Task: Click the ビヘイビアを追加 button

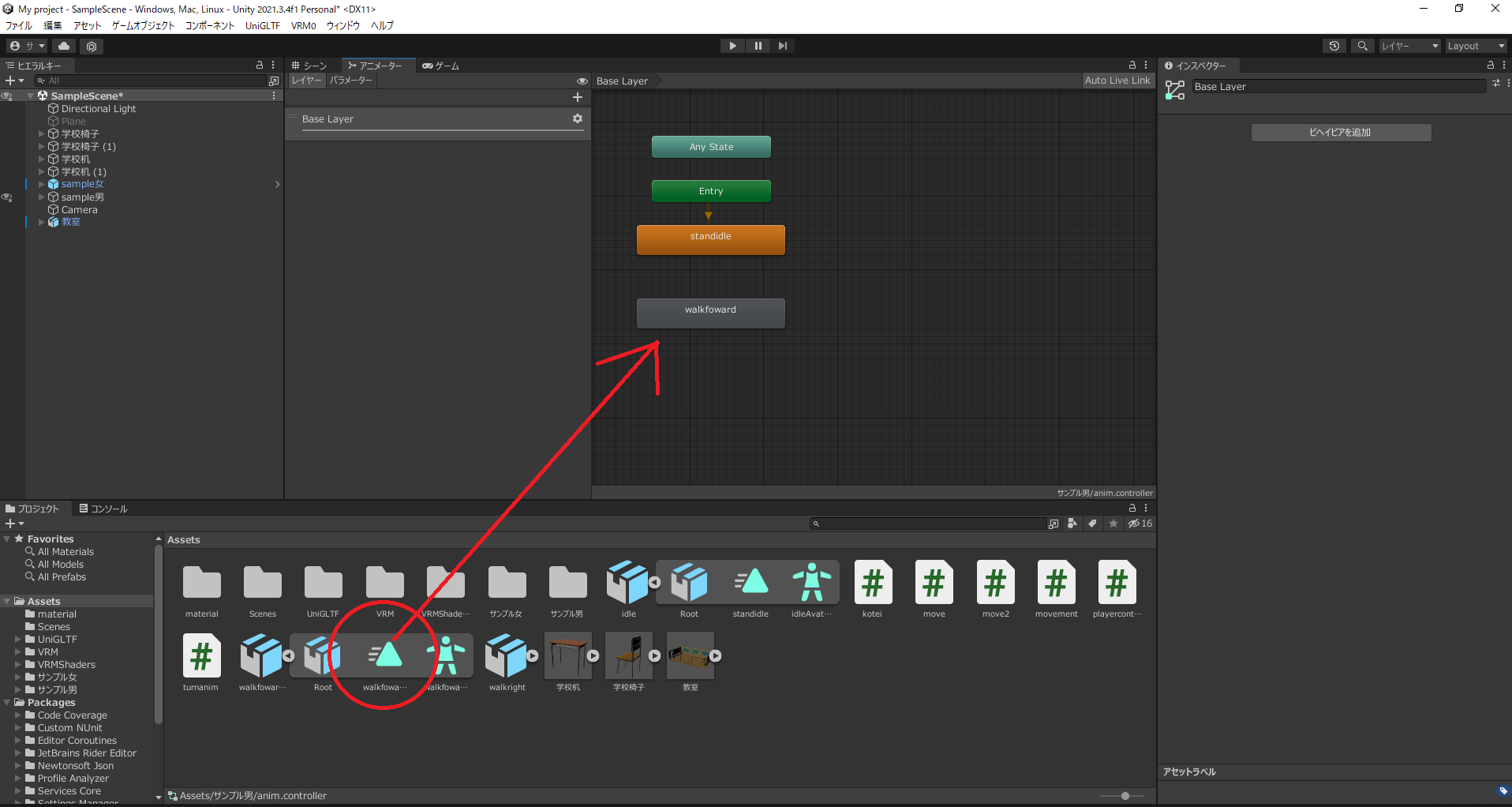Action: pyautogui.click(x=1340, y=133)
